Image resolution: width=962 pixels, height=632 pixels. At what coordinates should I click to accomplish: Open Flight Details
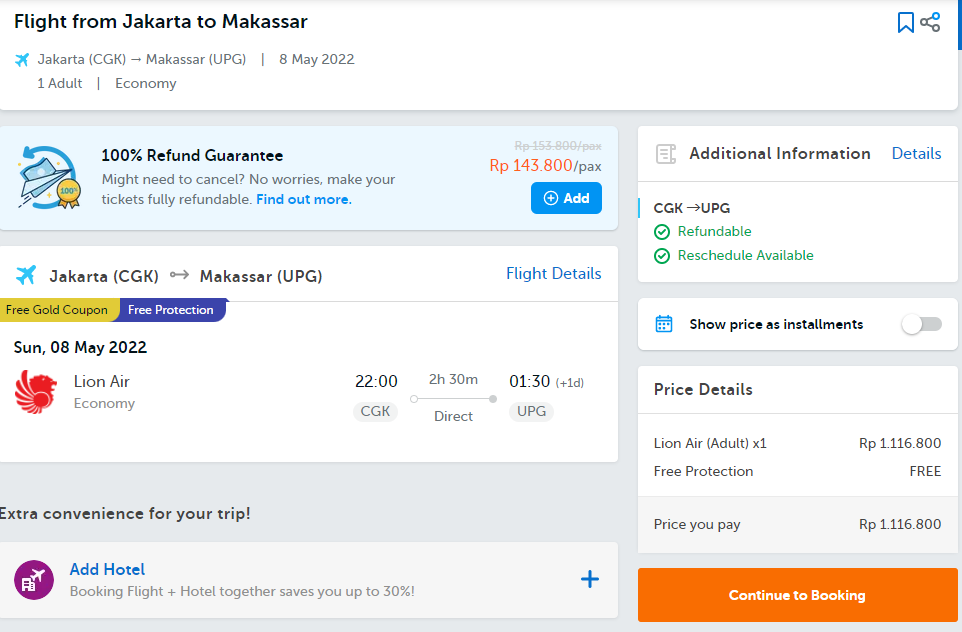[x=553, y=274]
